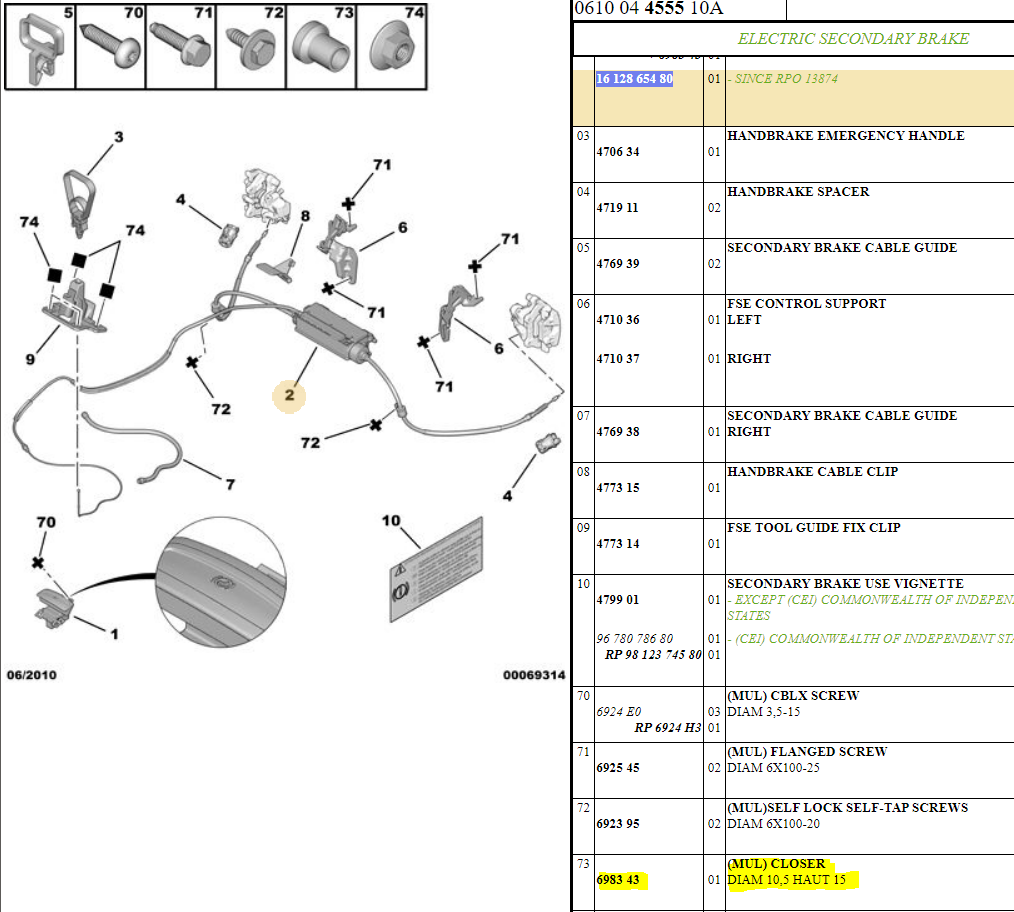Select highlighted part number 6983 43
Screen dimensions: 1014x912
tap(618, 880)
